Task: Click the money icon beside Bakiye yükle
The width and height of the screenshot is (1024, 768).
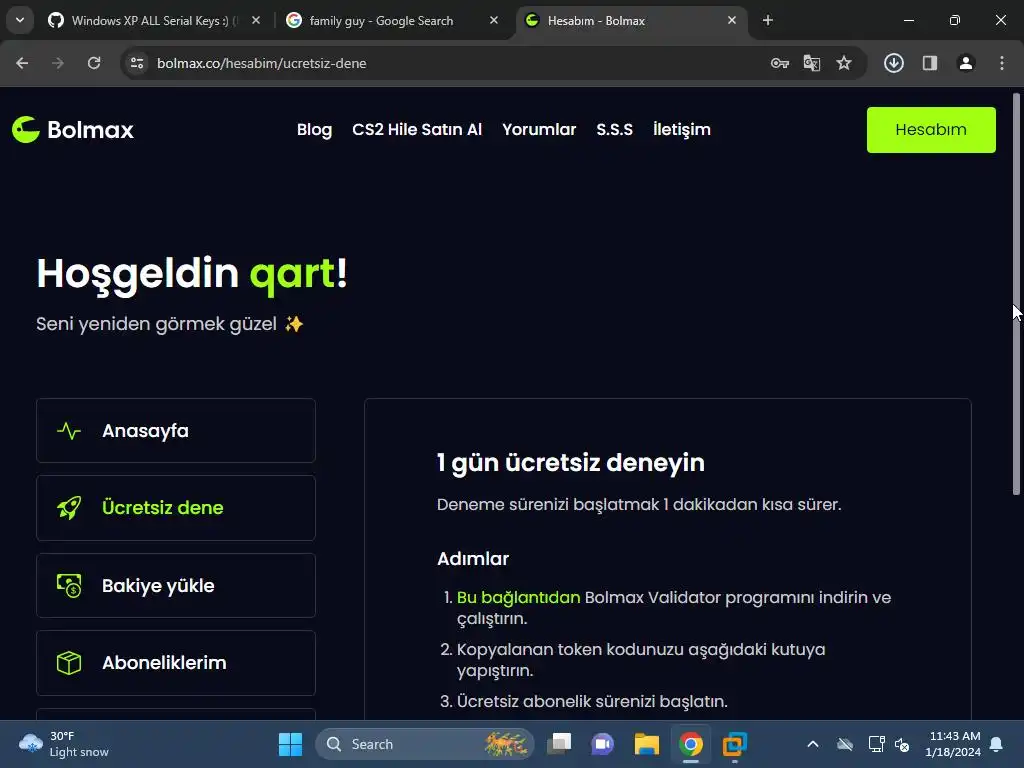Action: pyautogui.click(x=69, y=585)
